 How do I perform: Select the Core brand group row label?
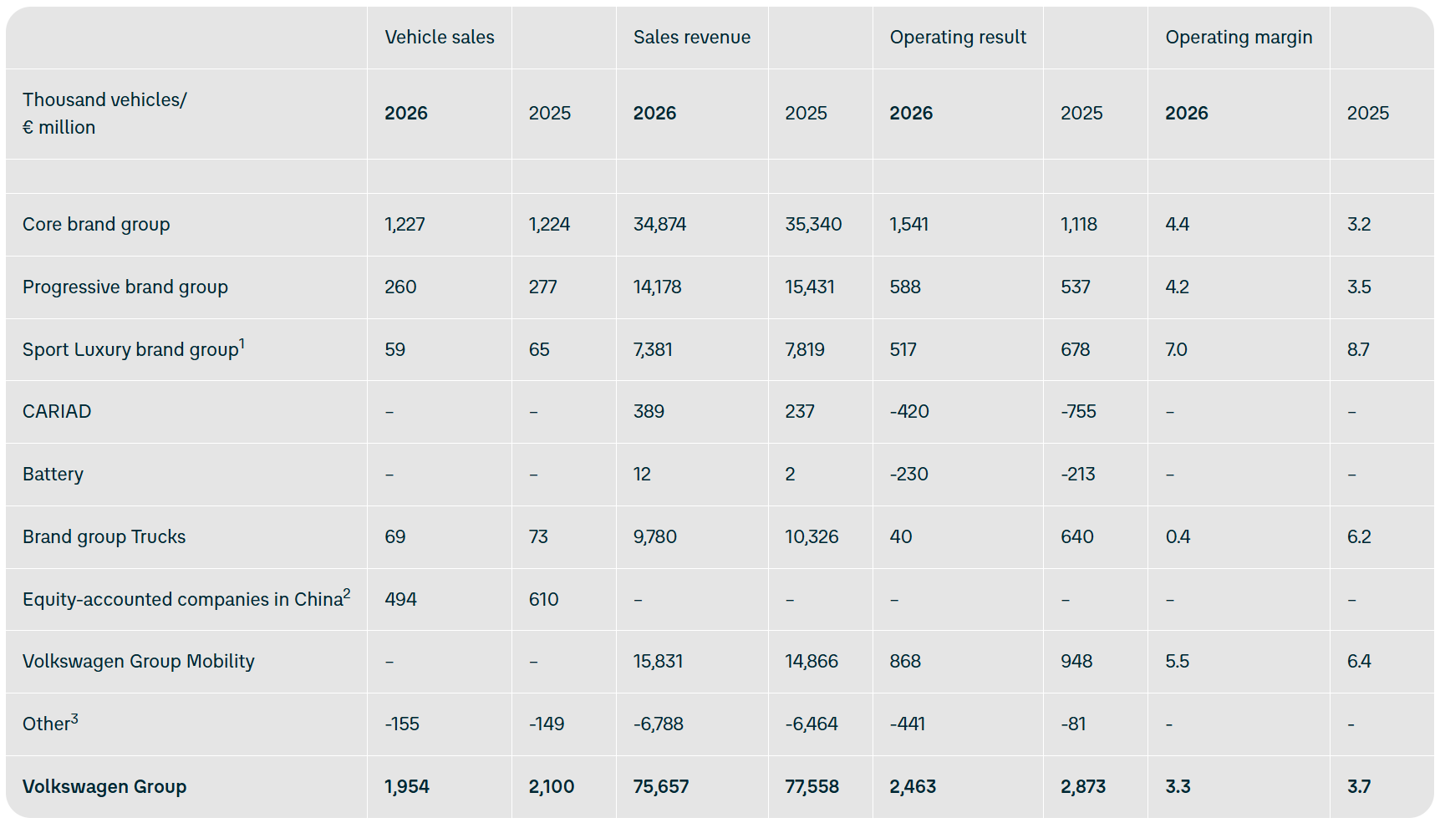[x=96, y=224]
